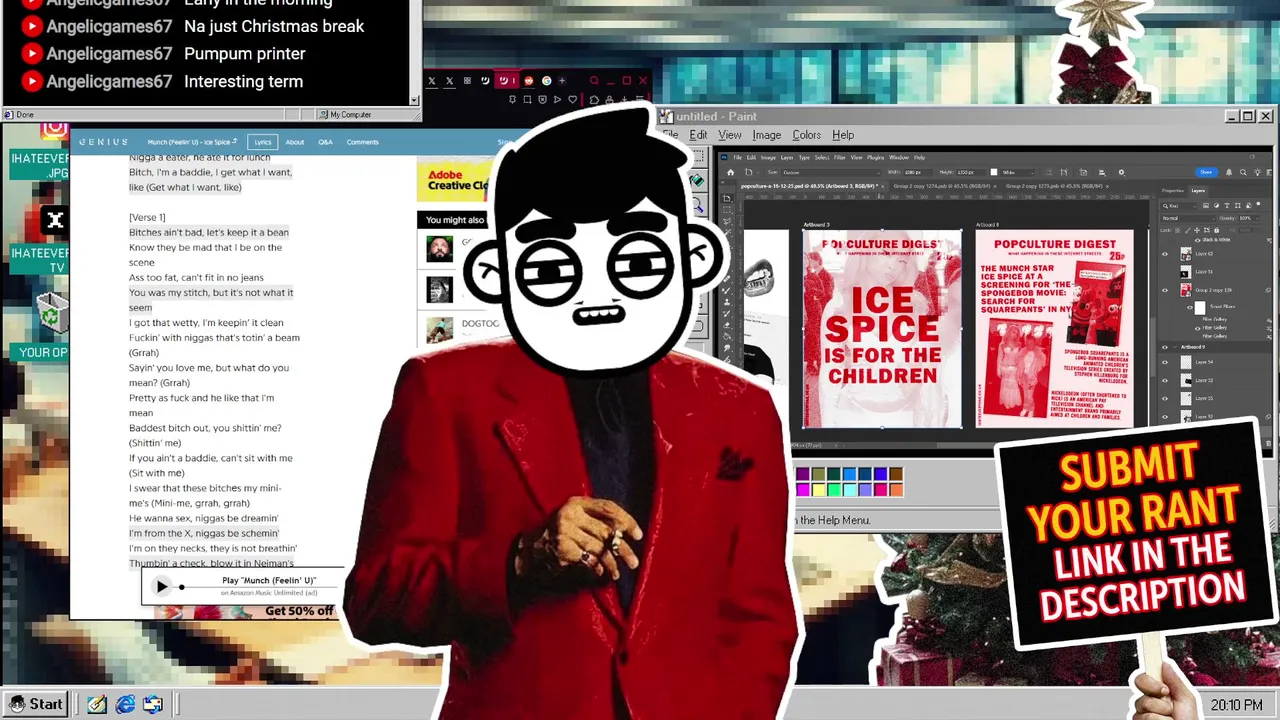Click the Google tab icon in browser

[x=547, y=81]
